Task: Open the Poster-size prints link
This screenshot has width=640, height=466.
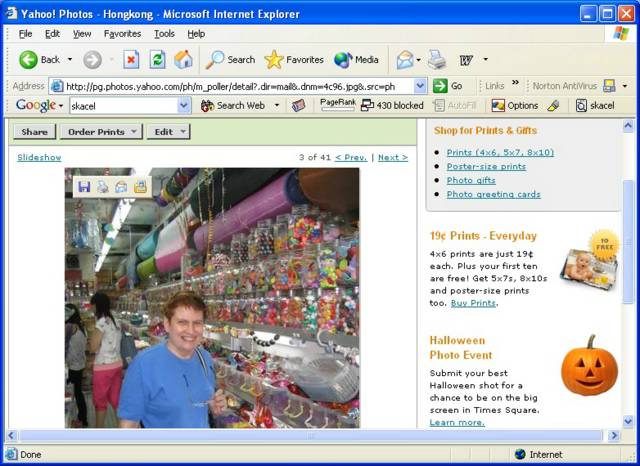Action: click(x=486, y=166)
